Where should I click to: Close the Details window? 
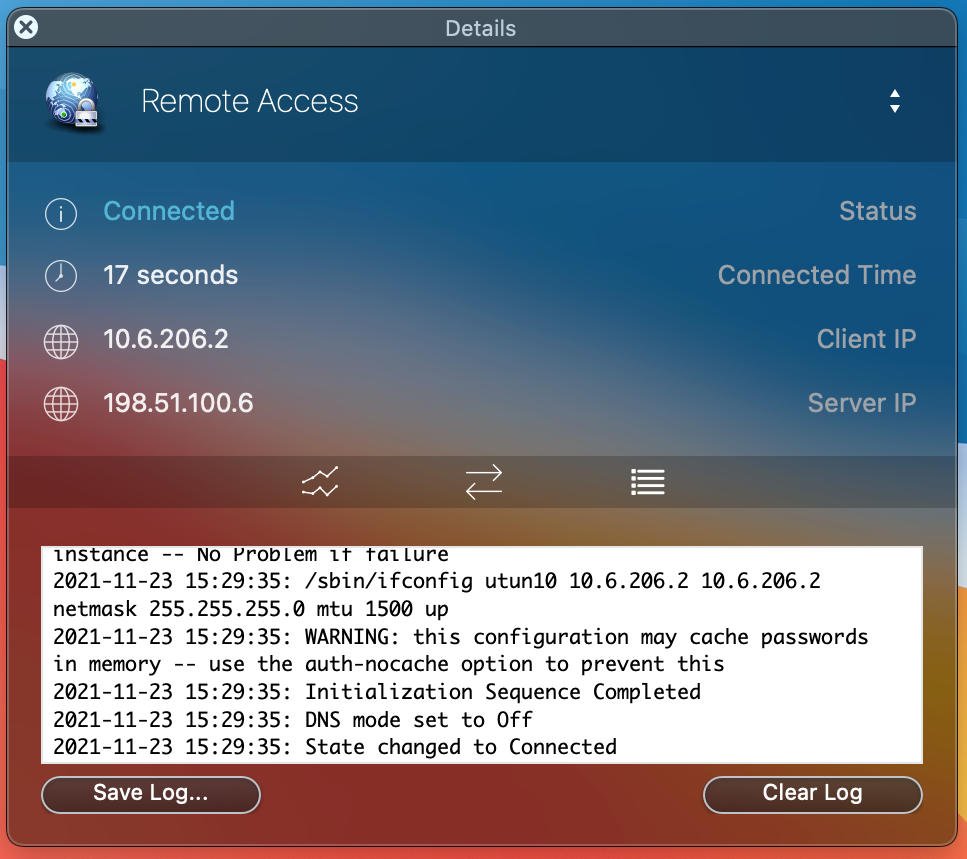click(x=26, y=28)
